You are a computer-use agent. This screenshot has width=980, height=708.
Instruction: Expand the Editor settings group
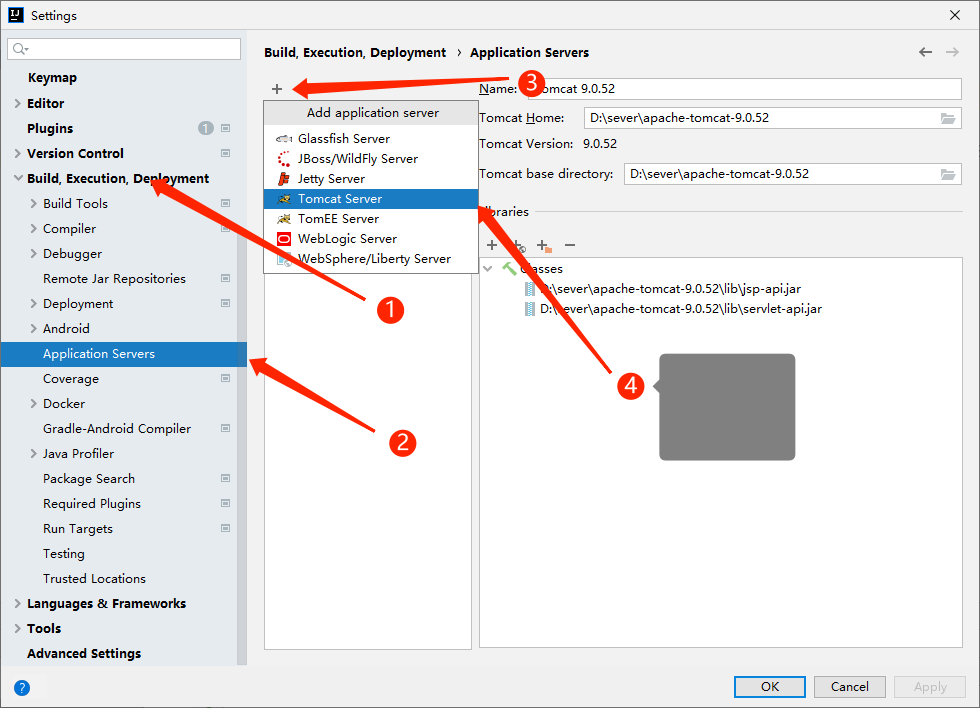(18, 104)
